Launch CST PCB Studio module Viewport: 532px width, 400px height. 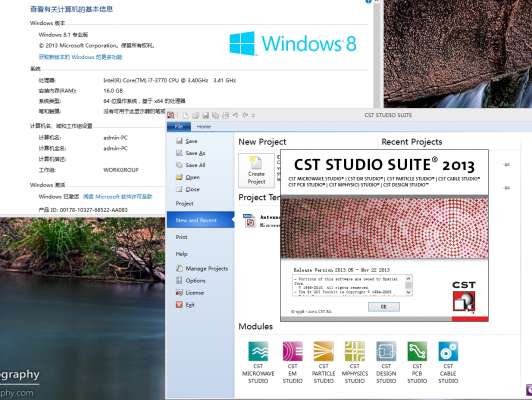417,362
